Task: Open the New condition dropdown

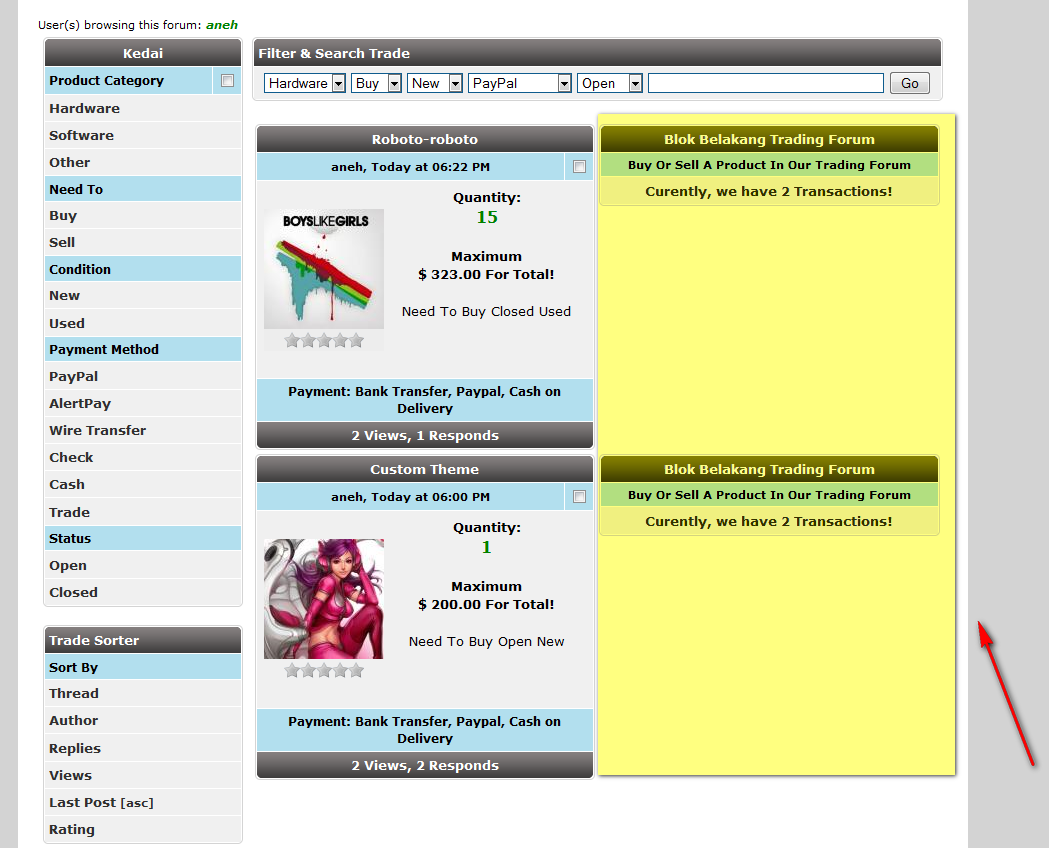Action: click(x=434, y=84)
